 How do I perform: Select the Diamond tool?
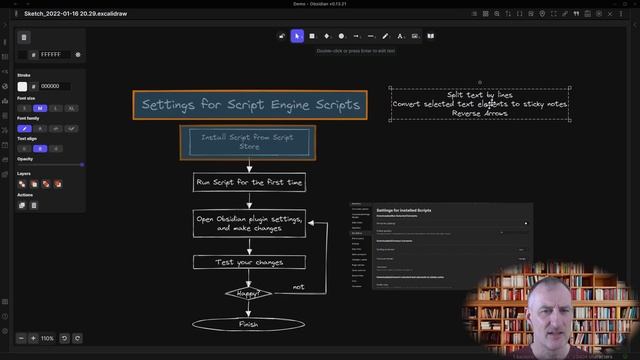327,36
